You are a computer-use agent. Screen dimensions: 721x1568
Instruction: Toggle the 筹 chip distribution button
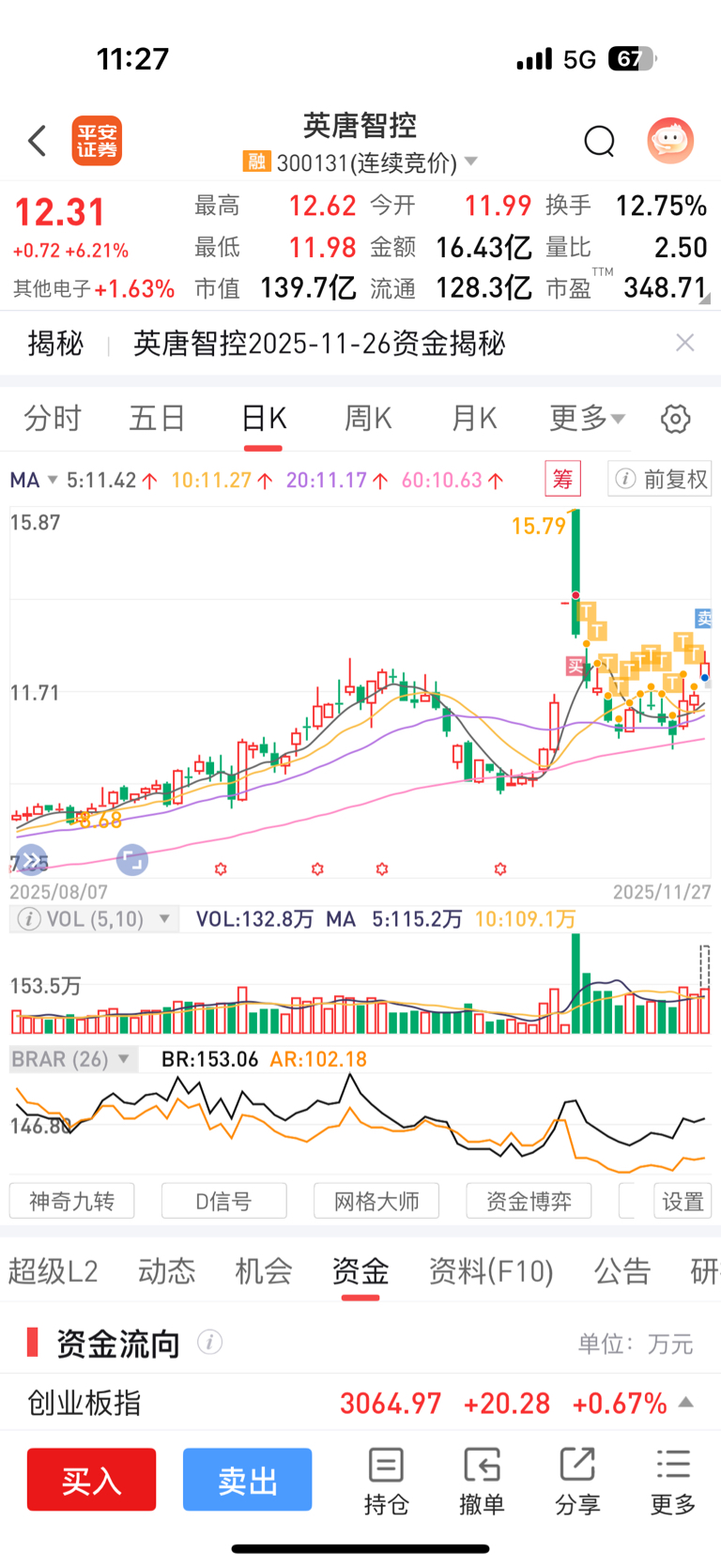coord(562,479)
